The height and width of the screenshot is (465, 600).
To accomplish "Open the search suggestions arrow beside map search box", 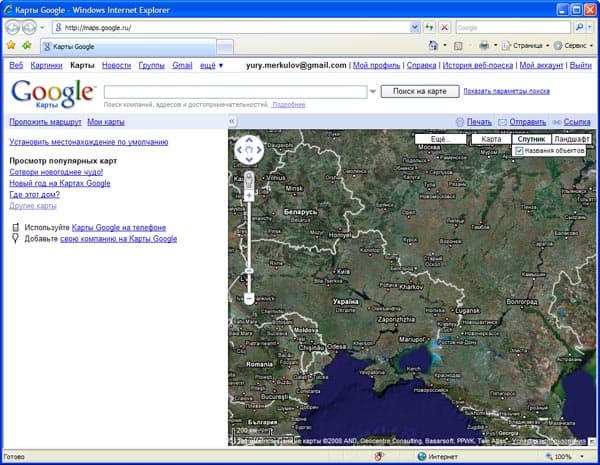I will click(373, 91).
